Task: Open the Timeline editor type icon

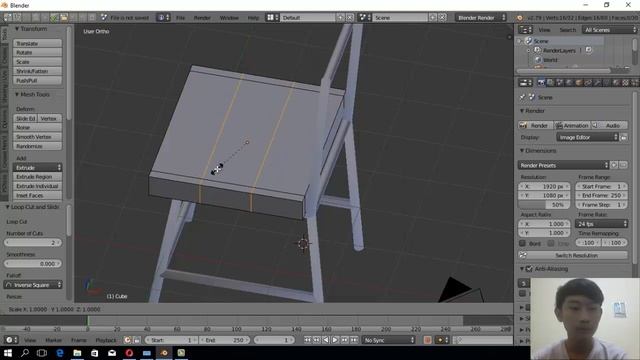Action: pos(11,340)
